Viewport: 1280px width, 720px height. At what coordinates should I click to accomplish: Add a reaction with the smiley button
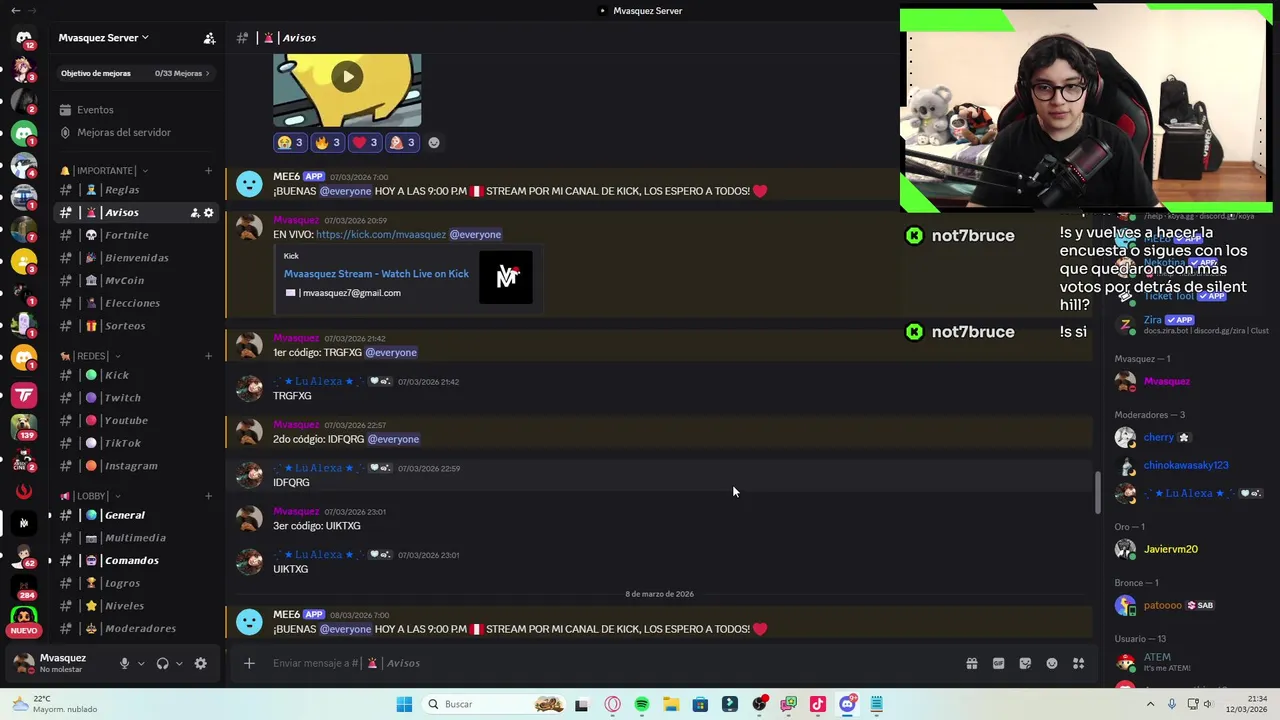[434, 143]
